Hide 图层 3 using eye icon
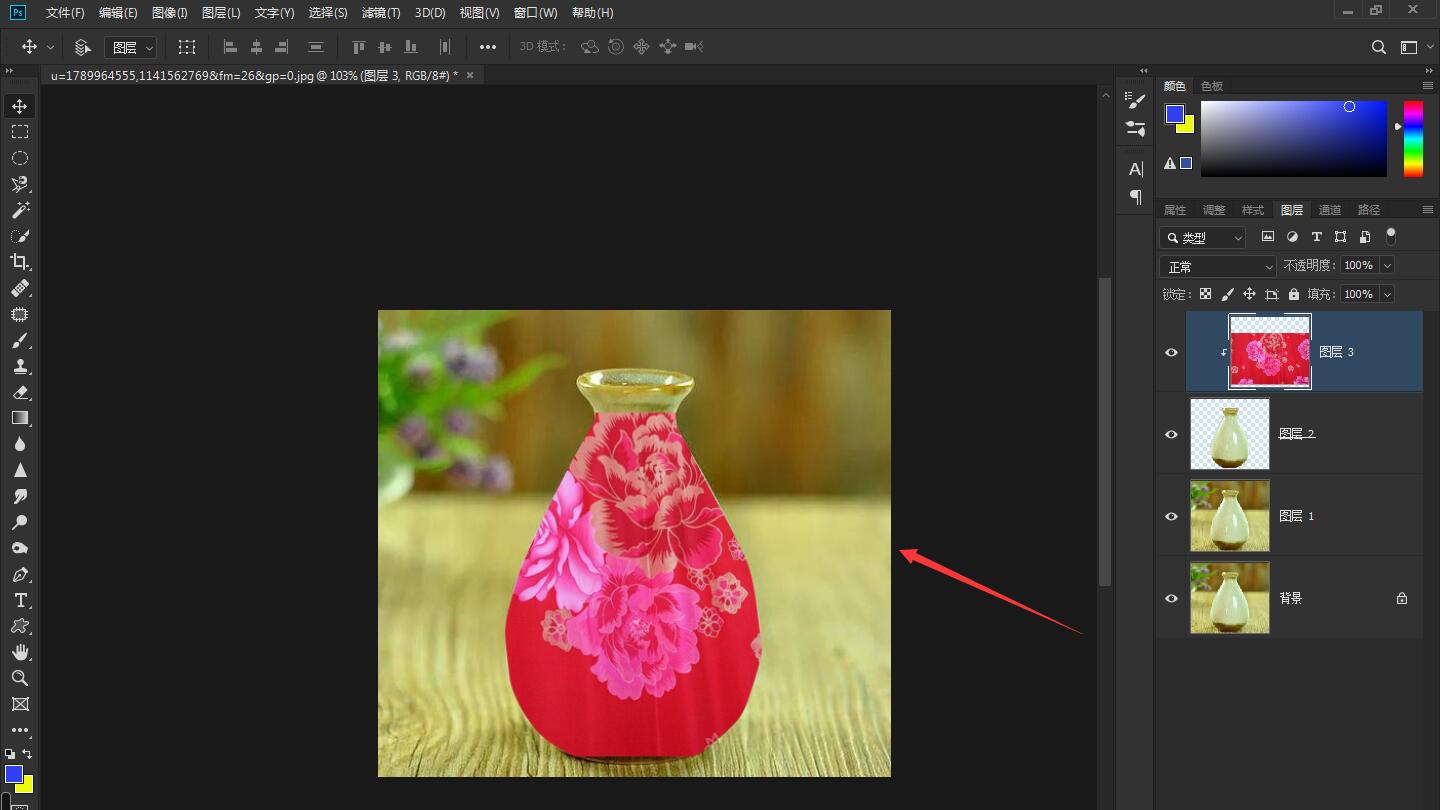 pyautogui.click(x=1171, y=352)
